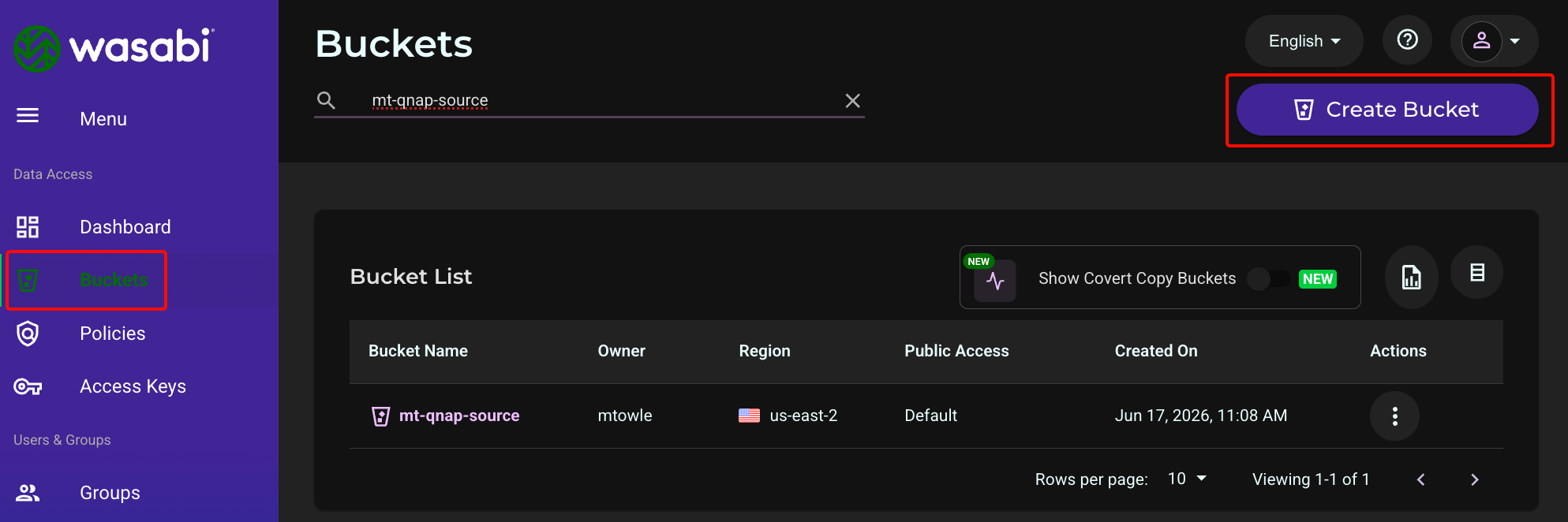The width and height of the screenshot is (1568, 522).
Task: Open the user account profile icon
Action: 1481,41
